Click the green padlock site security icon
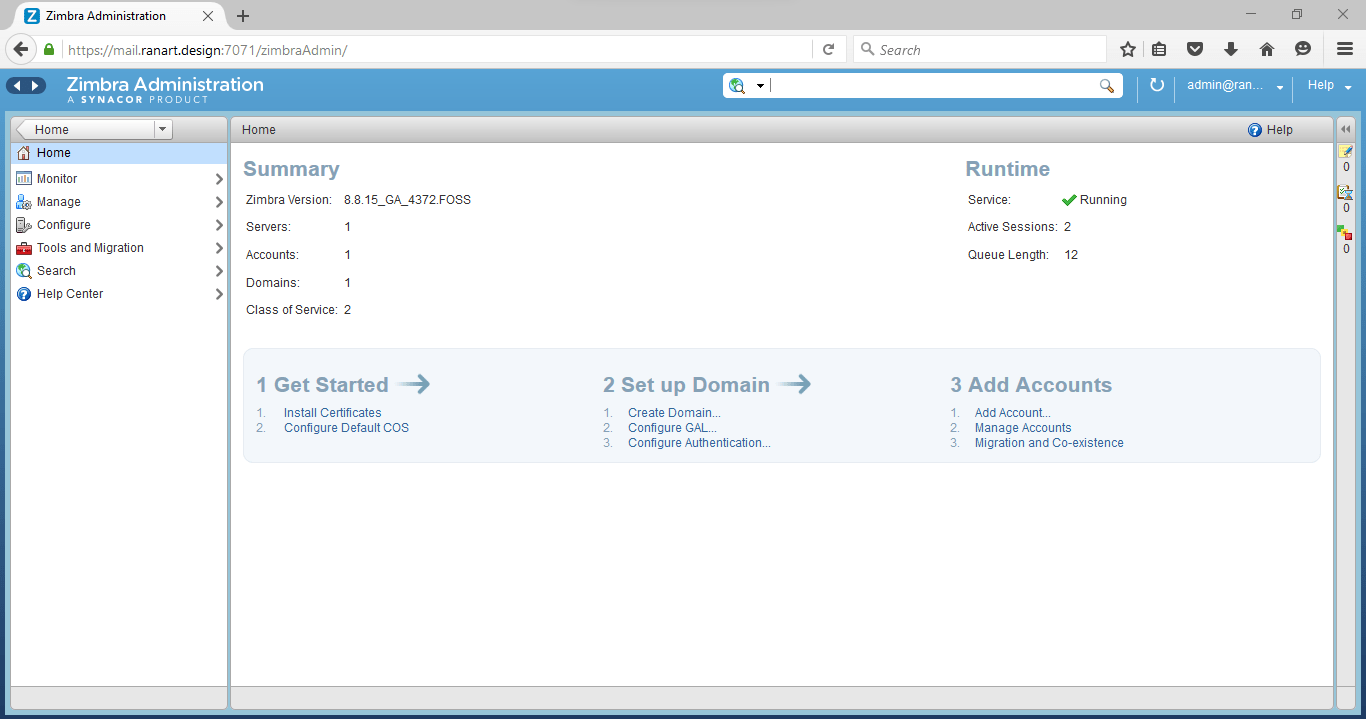 pyautogui.click(x=49, y=49)
